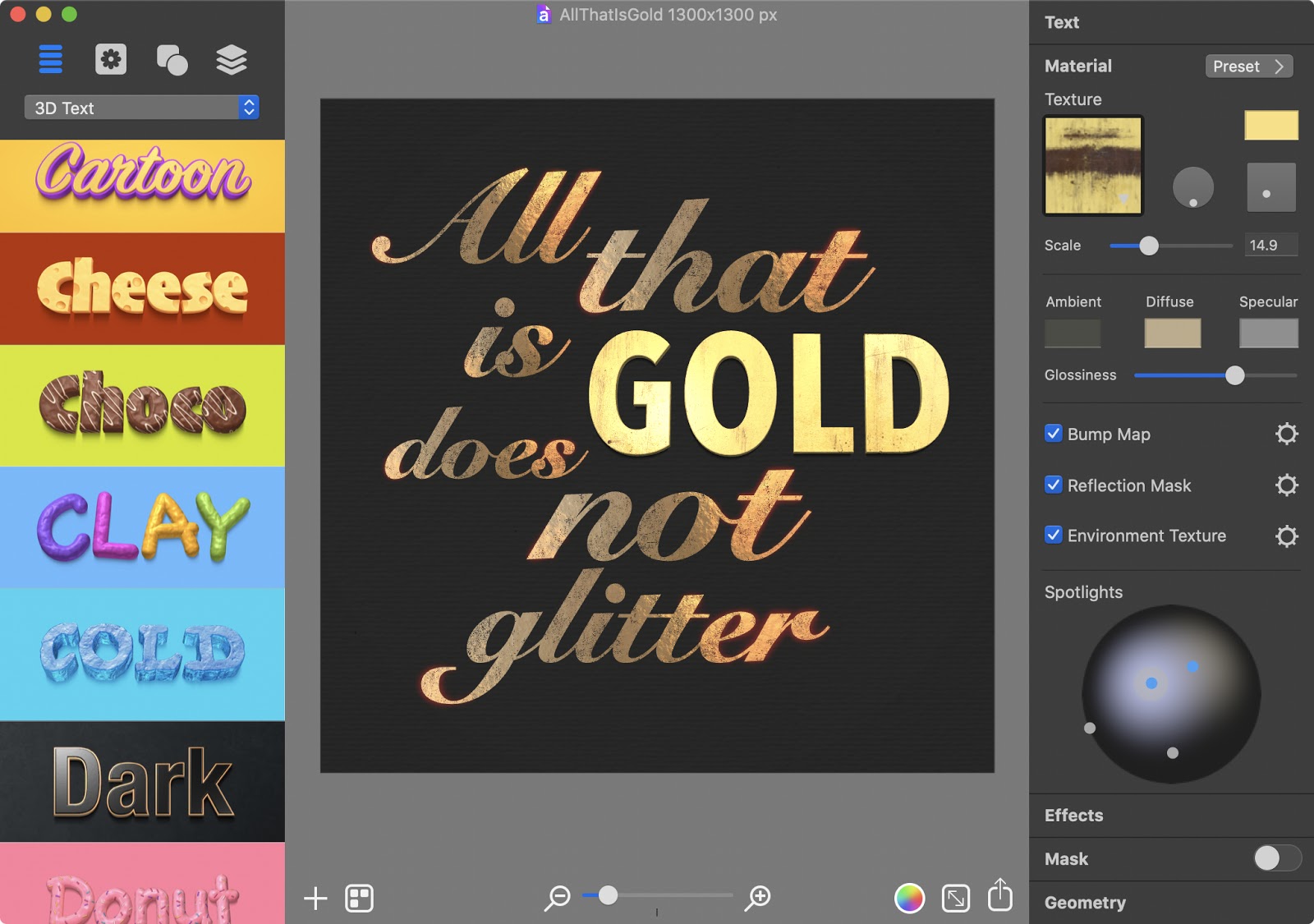Click the export/share icon
Image resolution: width=1314 pixels, height=924 pixels.
click(999, 898)
